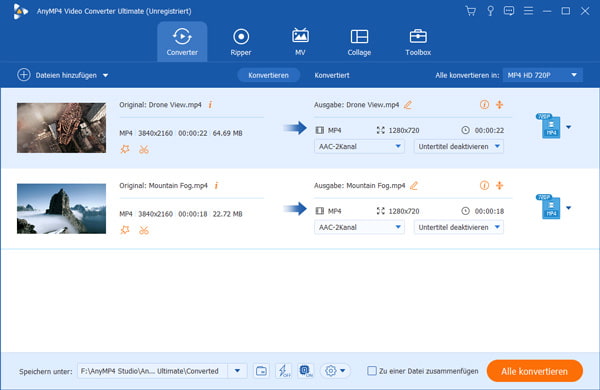Click the 00:00:22 output duration text
Viewport: 600px width, 390px height.
click(489, 131)
